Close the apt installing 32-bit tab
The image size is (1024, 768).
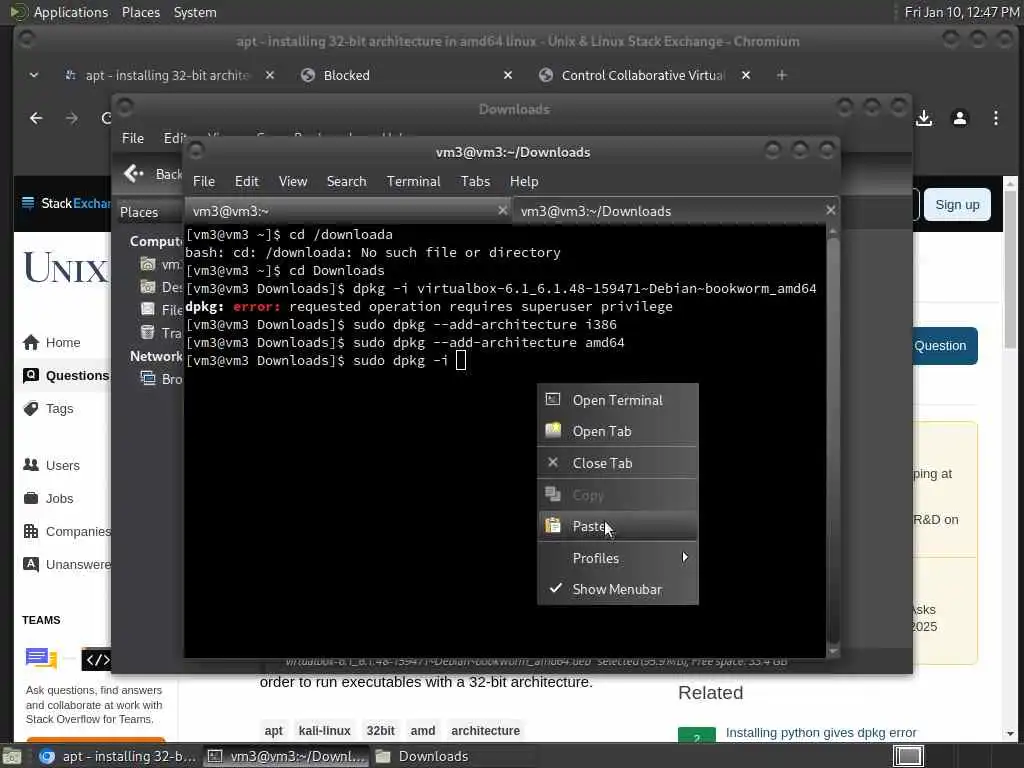point(269,75)
